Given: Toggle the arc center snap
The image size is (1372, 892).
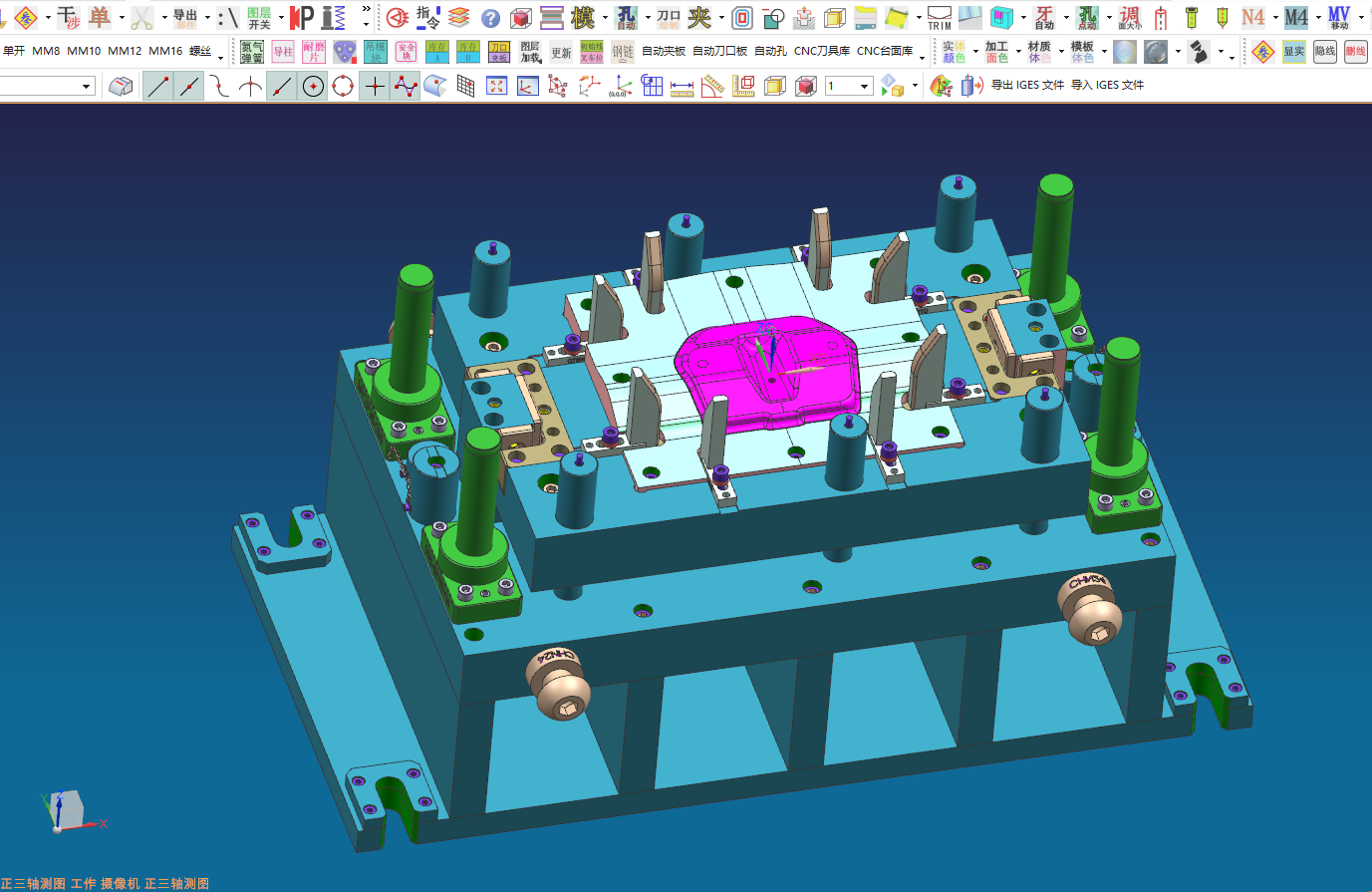Looking at the screenshot, I should tap(313, 87).
